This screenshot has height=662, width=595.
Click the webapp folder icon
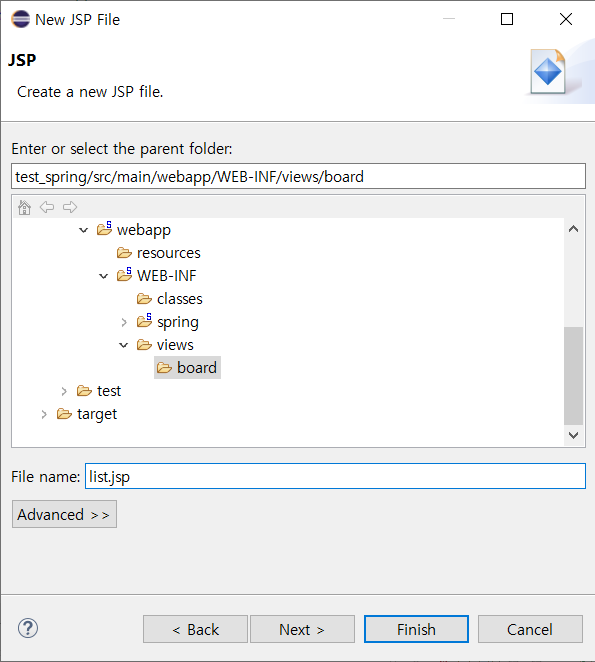click(104, 229)
